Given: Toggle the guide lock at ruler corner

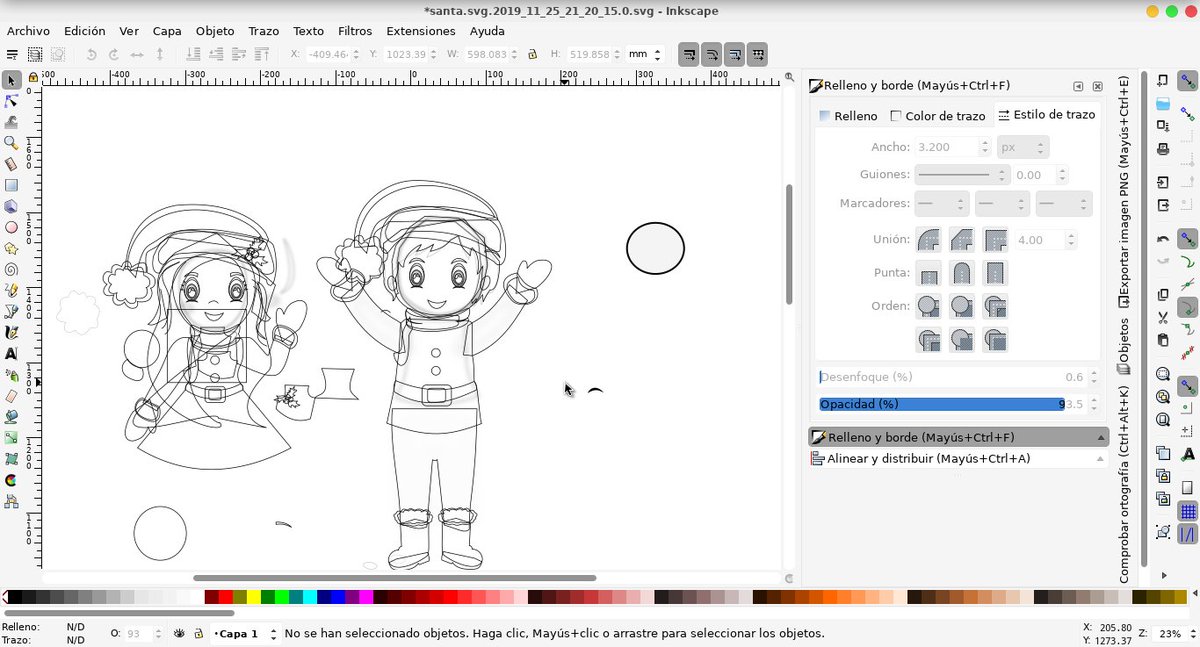Looking at the screenshot, I should pos(33,76).
